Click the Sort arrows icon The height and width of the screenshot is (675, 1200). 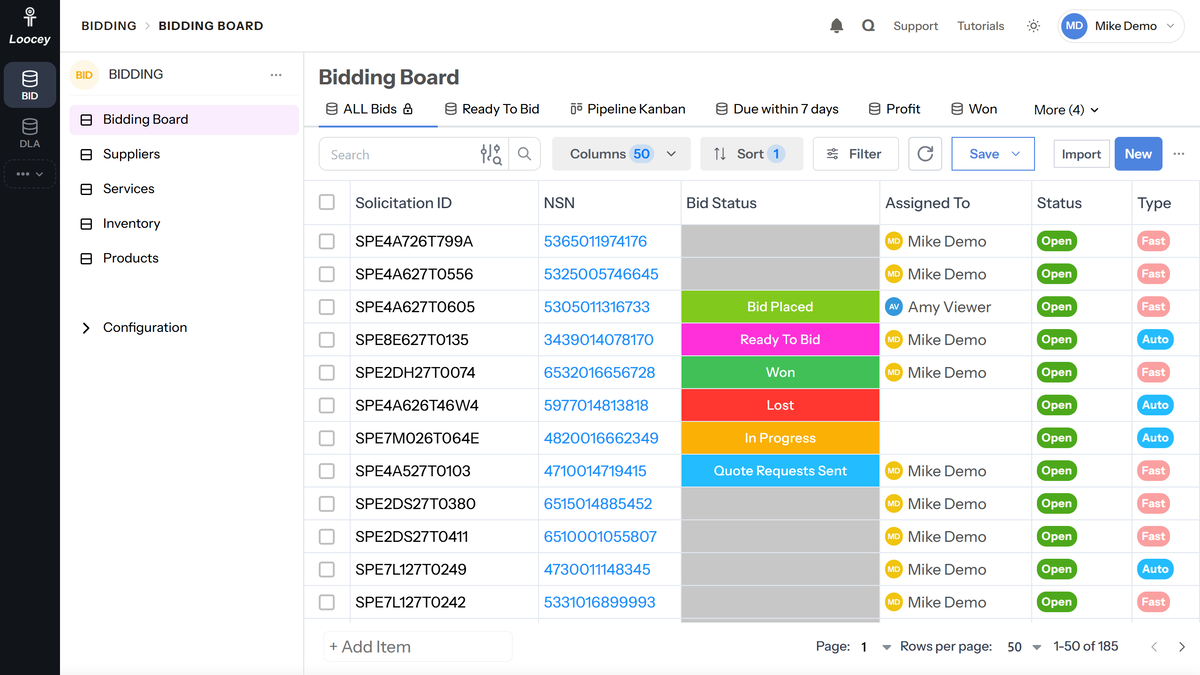tap(720, 154)
